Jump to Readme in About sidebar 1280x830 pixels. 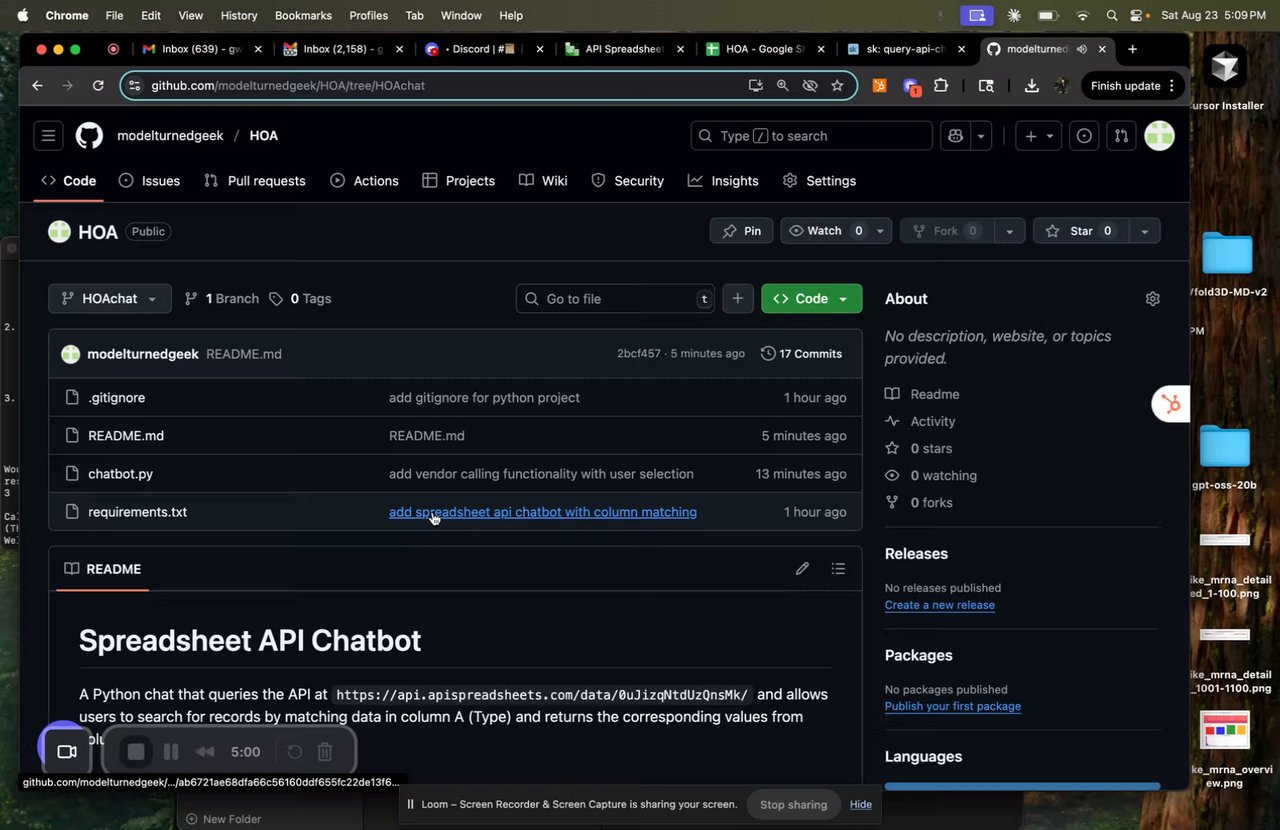(922, 395)
